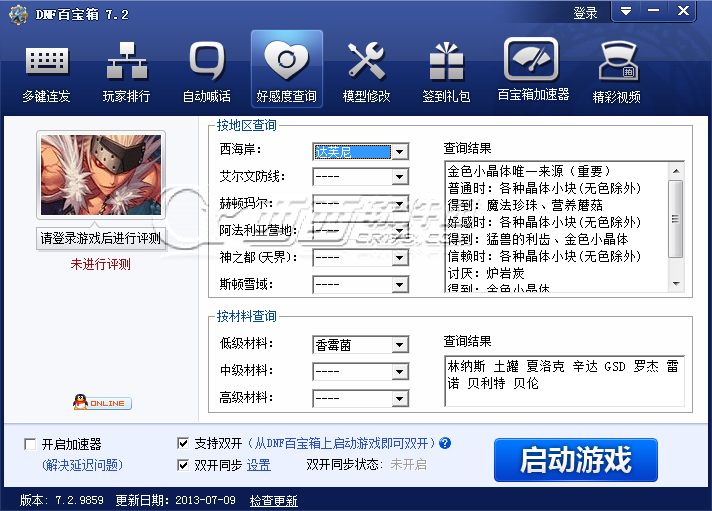The height and width of the screenshot is (511, 712).
Task: Open the title bar dropdown menu arrow
Action: tap(626, 11)
